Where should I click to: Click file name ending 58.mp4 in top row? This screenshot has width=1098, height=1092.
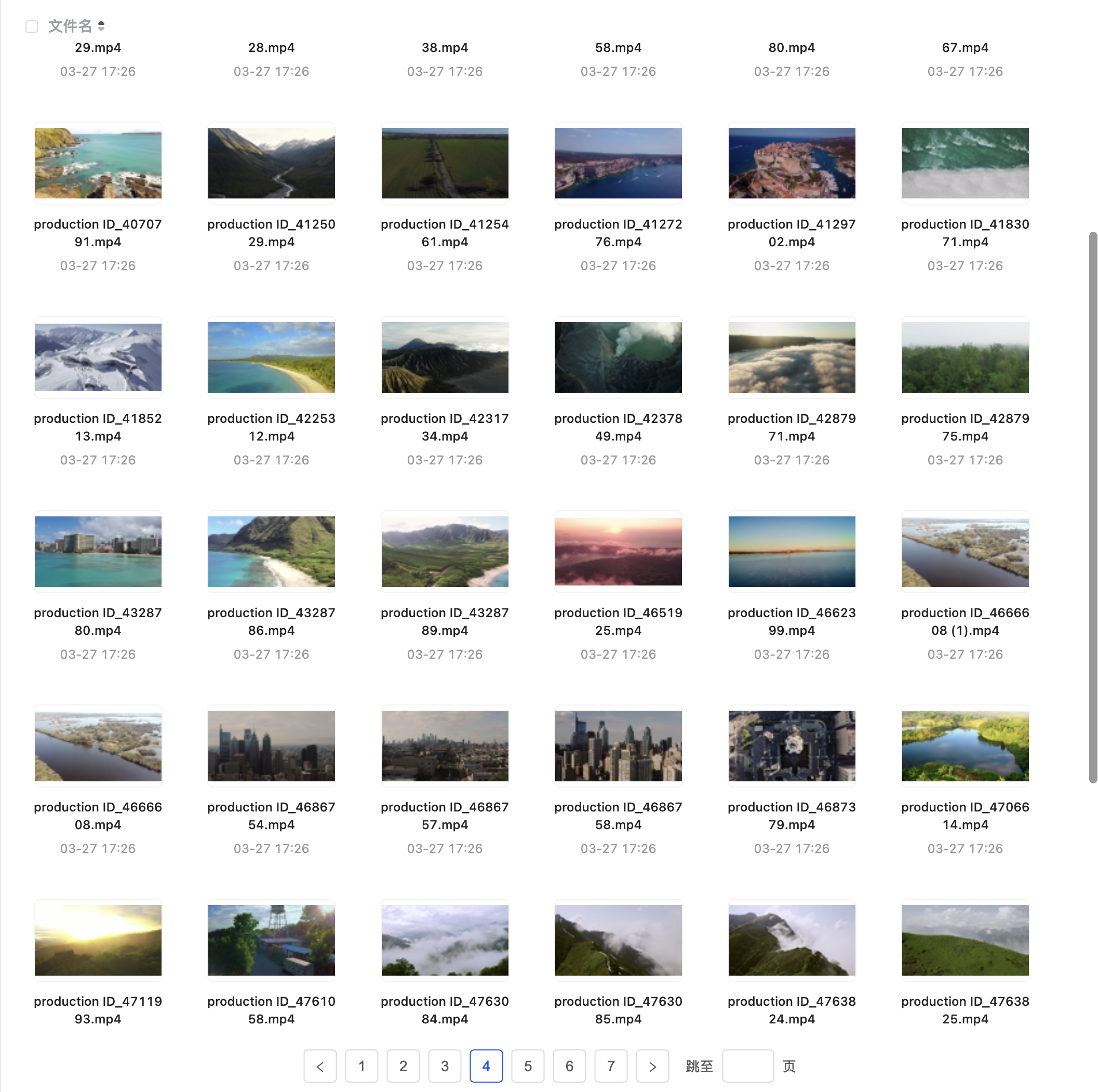[618, 48]
